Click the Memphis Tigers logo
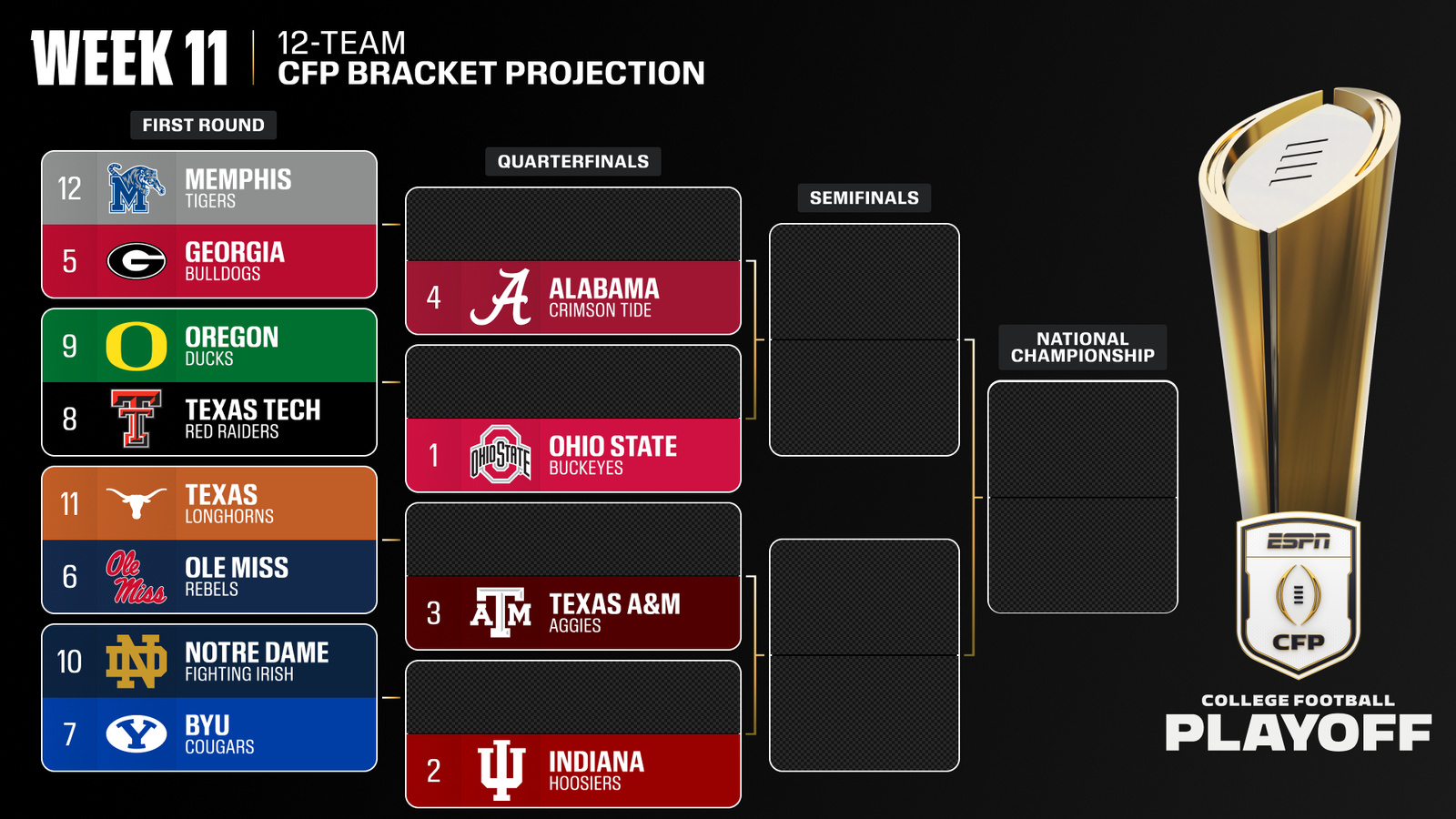Viewport: 1456px width, 819px height. click(136, 188)
